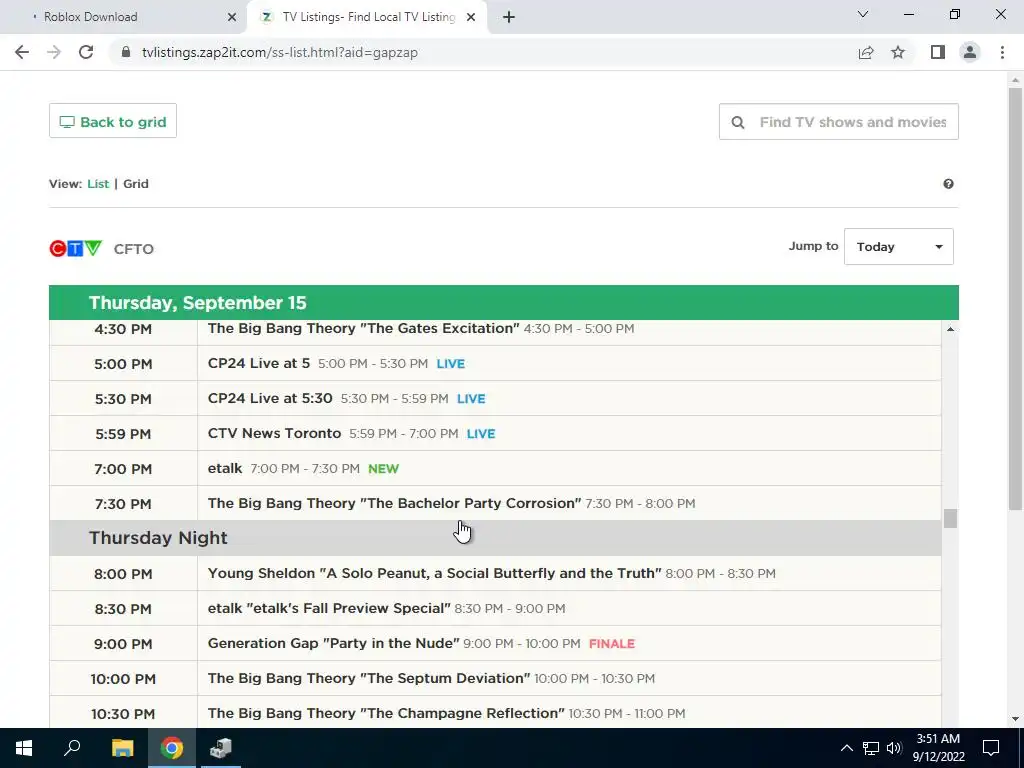The width and height of the screenshot is (1024, 768).
Task: Open the Jump to Today dropdown
Action: [899, 246]
